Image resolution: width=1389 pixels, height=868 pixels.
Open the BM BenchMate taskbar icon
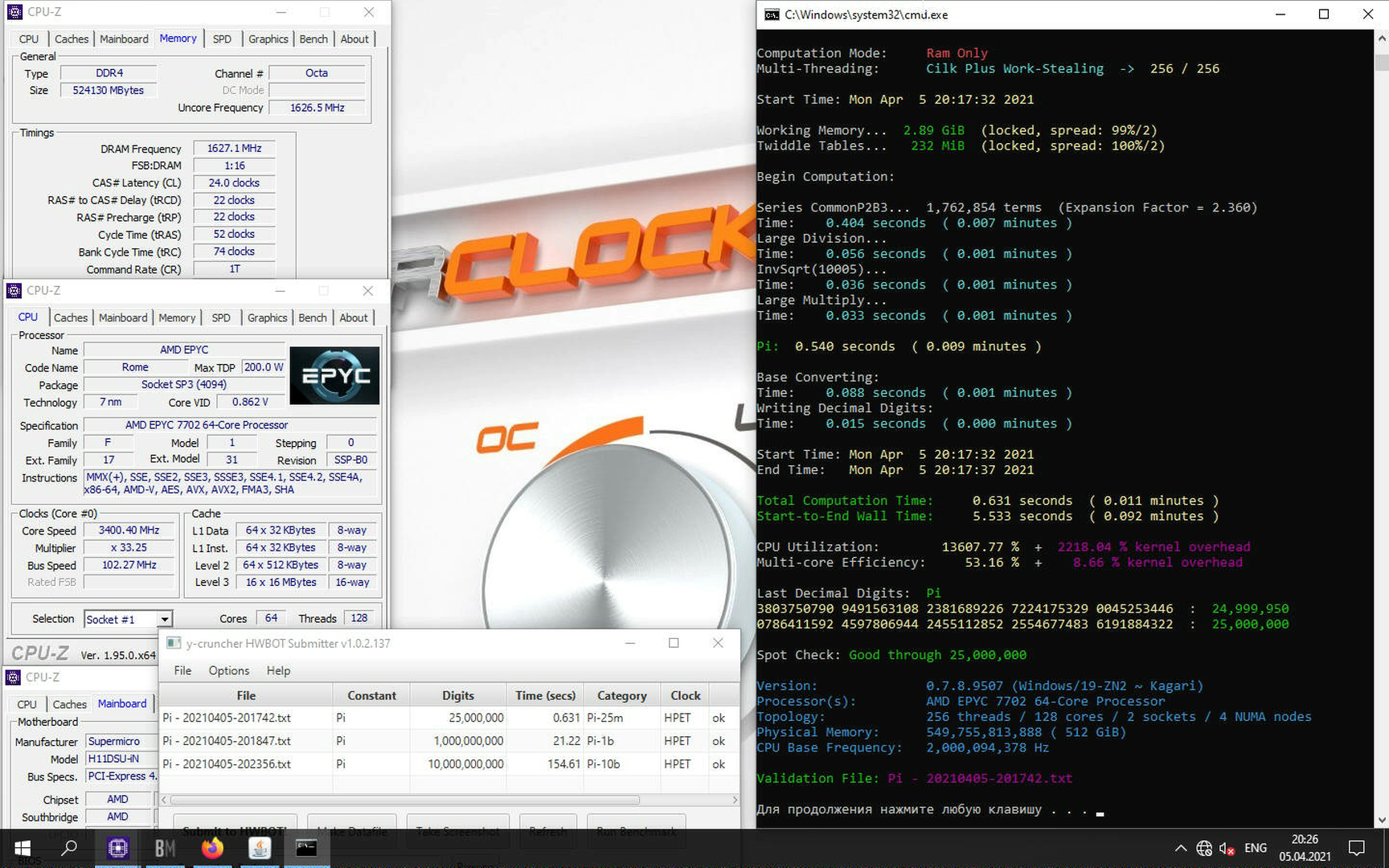[165, 848]
